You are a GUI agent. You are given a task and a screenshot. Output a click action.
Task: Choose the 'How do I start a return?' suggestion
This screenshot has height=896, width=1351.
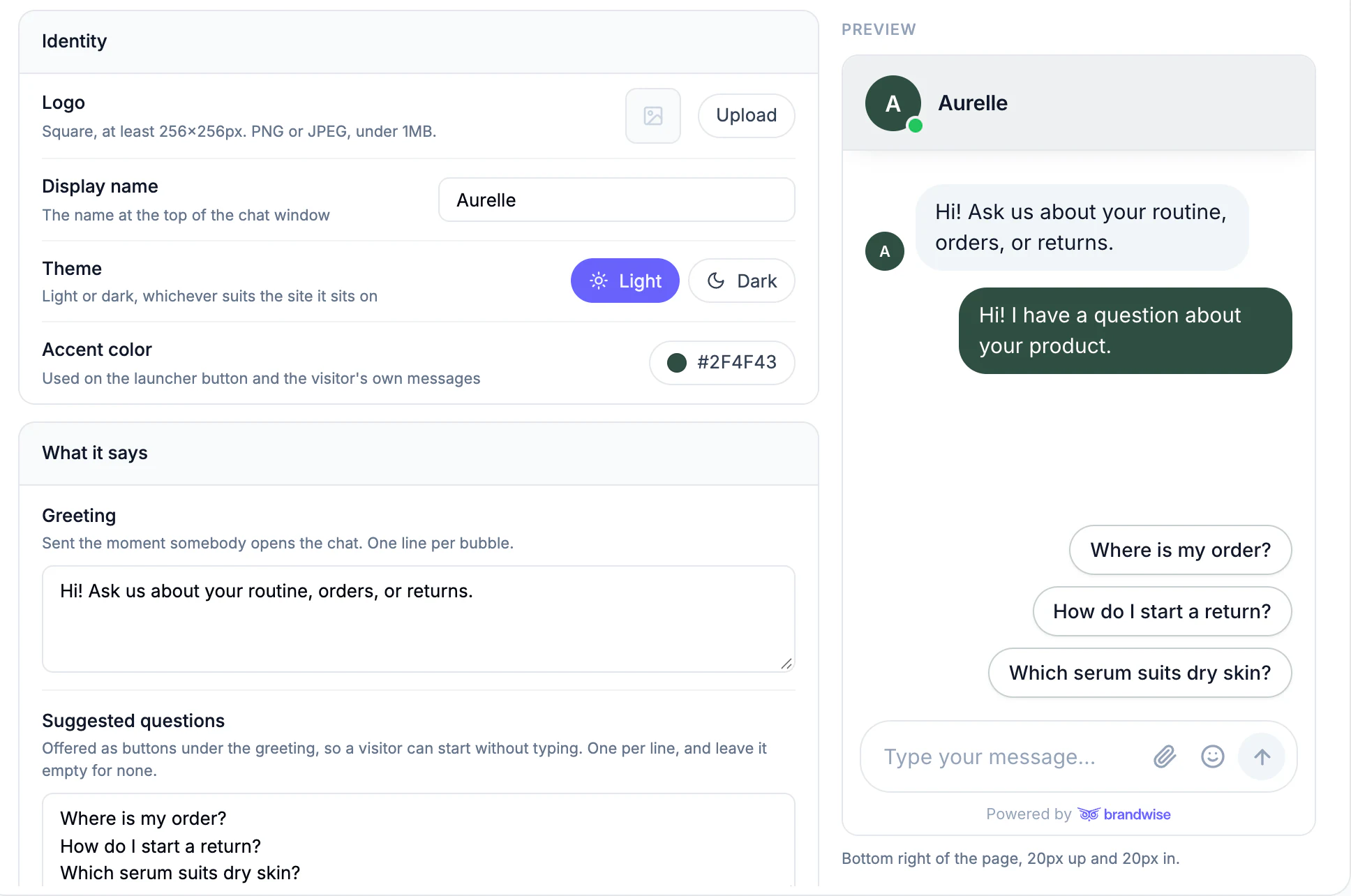[1163, 611]
